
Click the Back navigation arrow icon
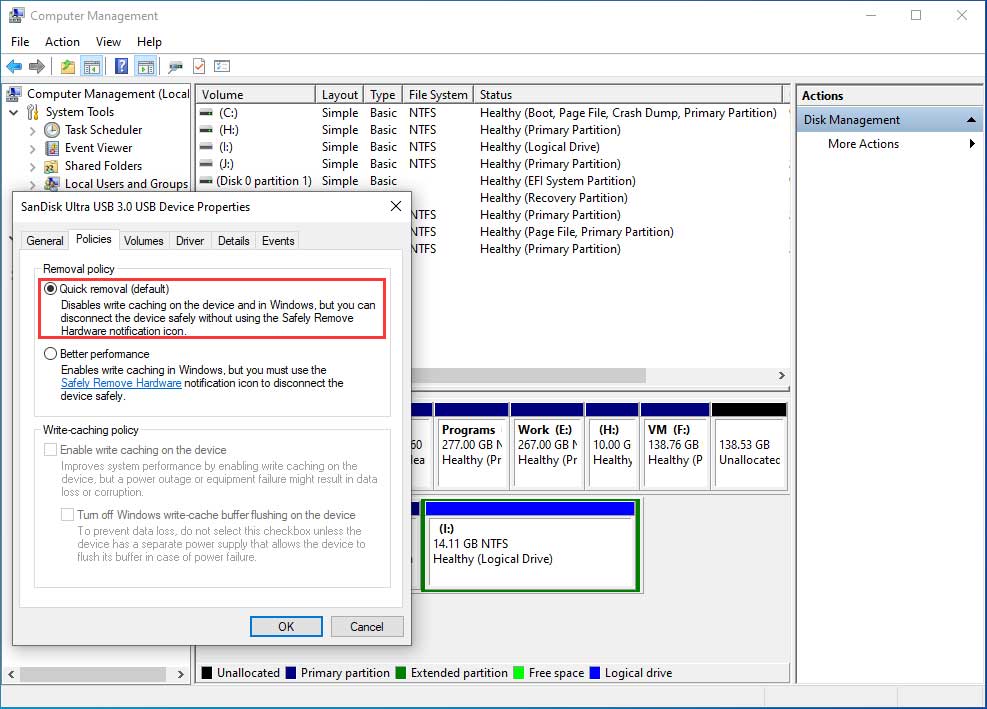14,66
